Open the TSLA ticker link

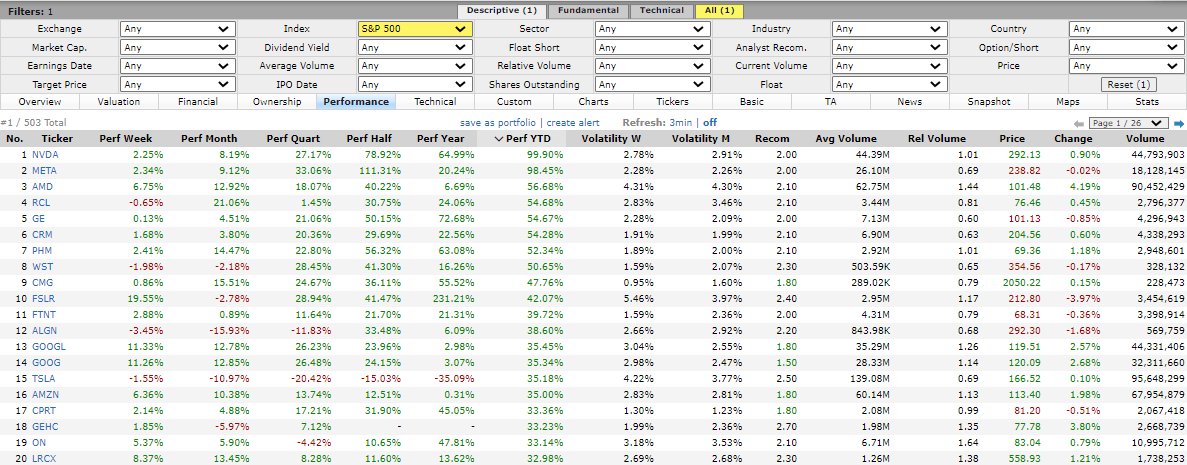(44, 379)
